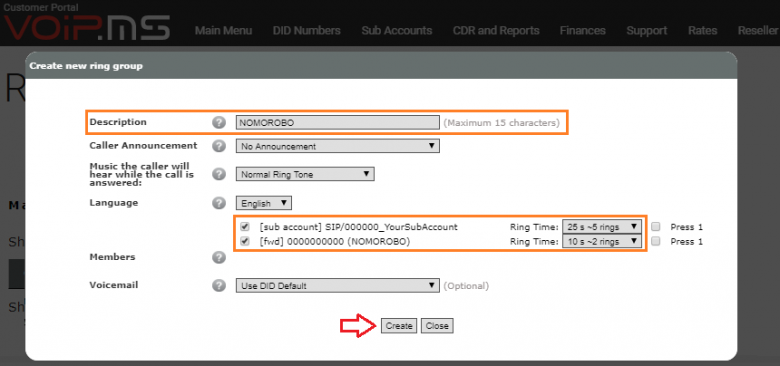Click the VoIP.ms logo
The width and height of the screenshot is (780, 366).
[86, 27]
